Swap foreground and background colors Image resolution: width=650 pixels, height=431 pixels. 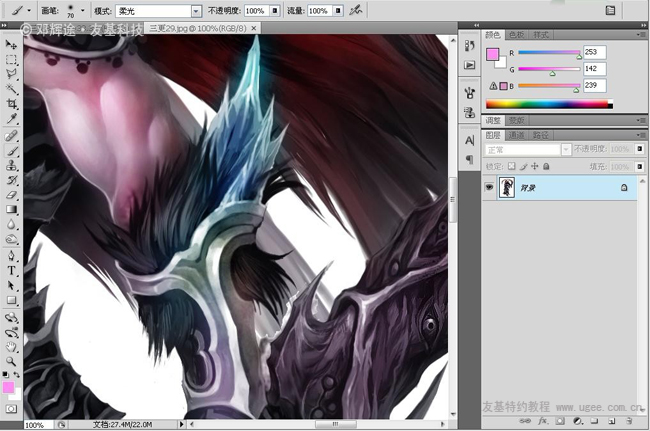tap(17, 374)
